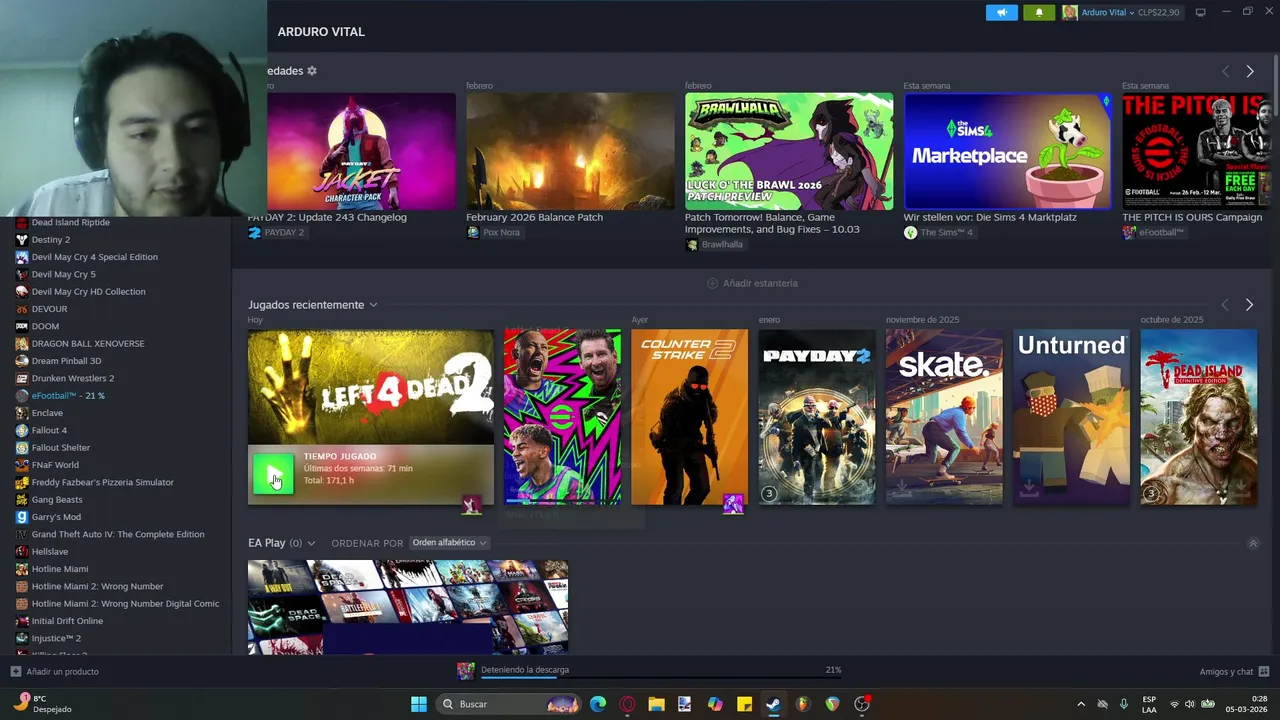Select Devil May Cry 5 in library

point(64,275)
